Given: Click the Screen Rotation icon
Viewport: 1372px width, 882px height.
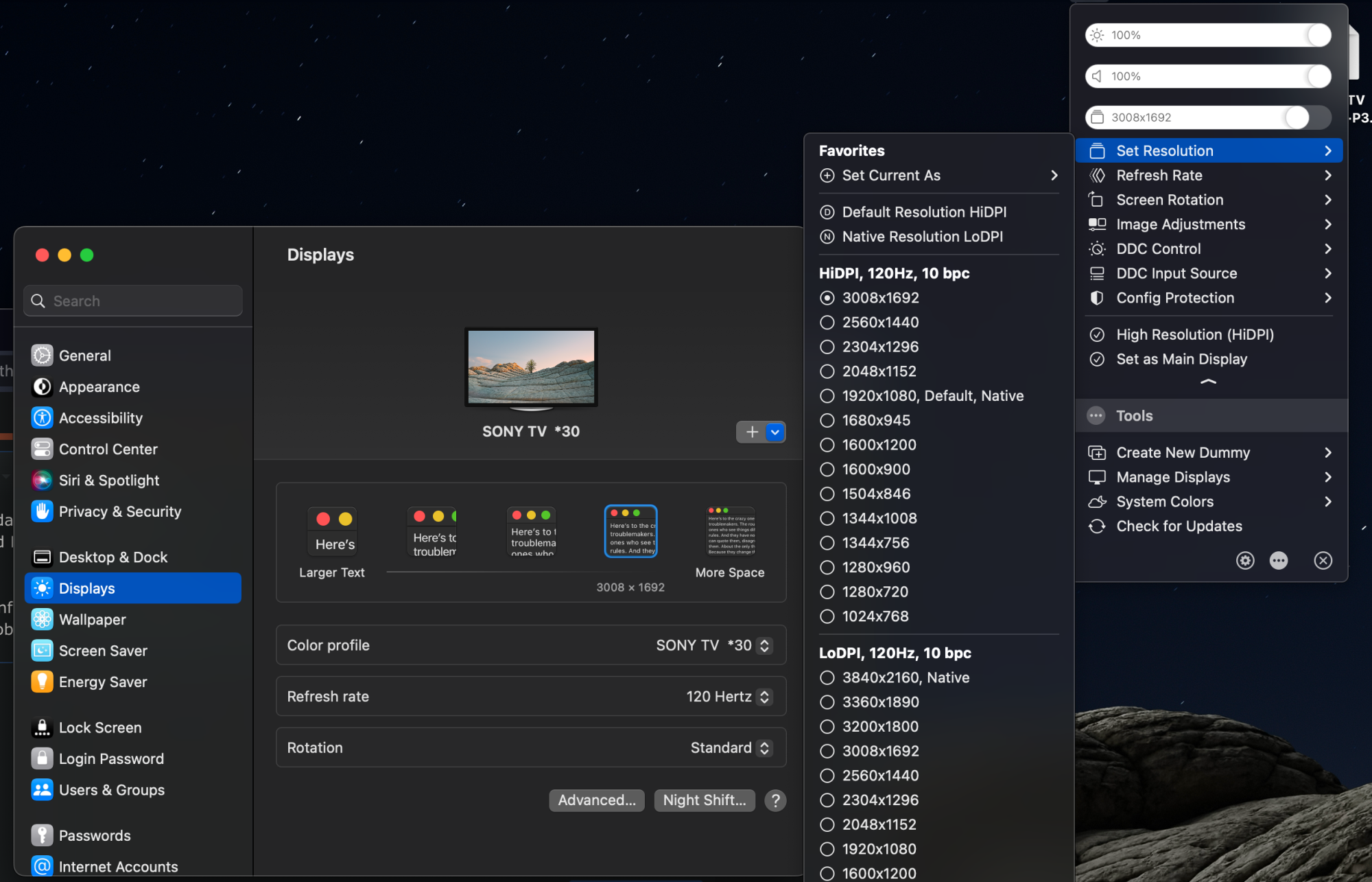Looking at the screenshot, I should pyautogui.click(x=1097, y=200).
